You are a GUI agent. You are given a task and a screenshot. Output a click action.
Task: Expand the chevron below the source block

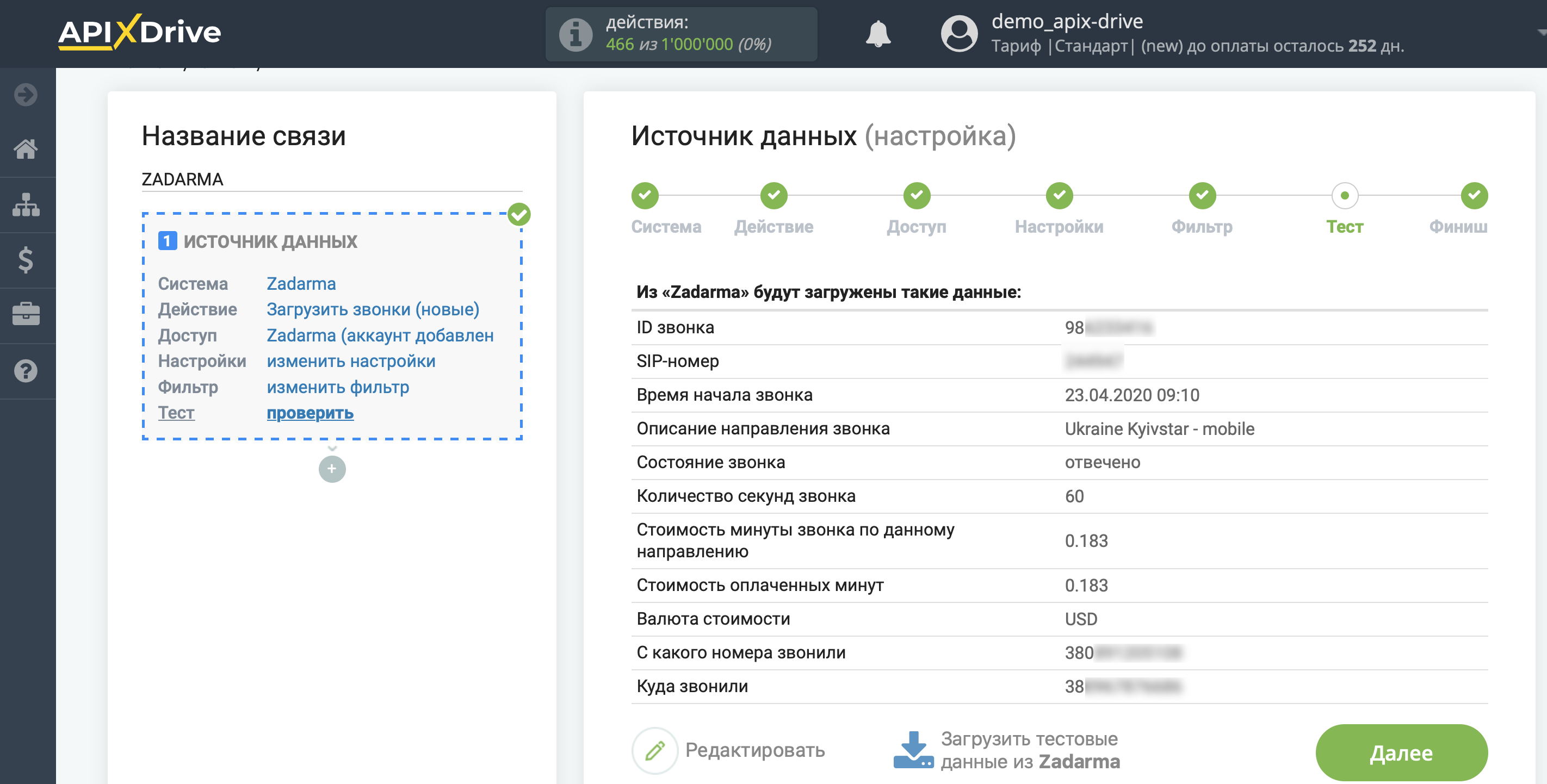(x=332, y=448)
